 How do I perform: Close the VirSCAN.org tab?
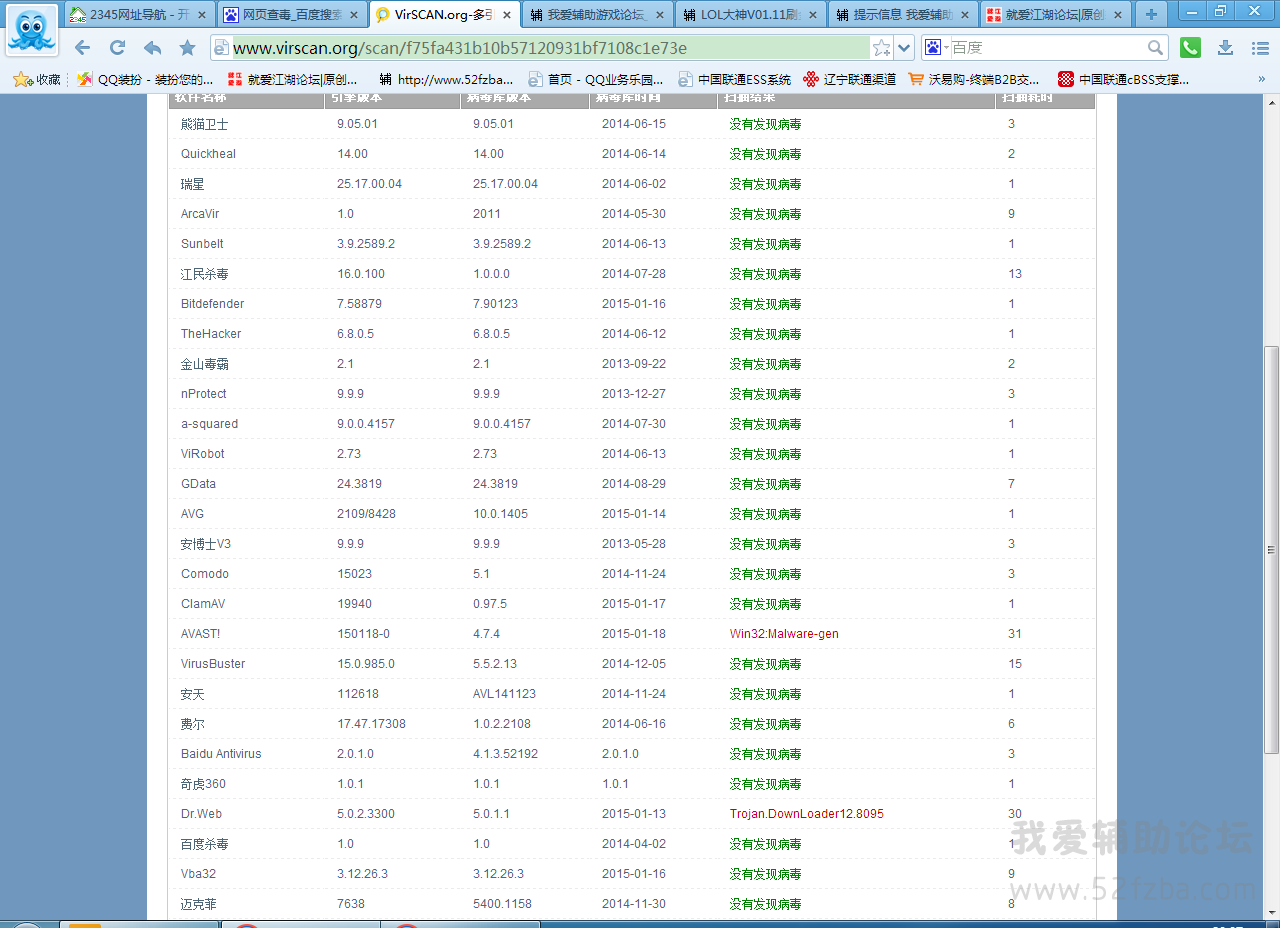pyautogui.click(x=507, y=15)
